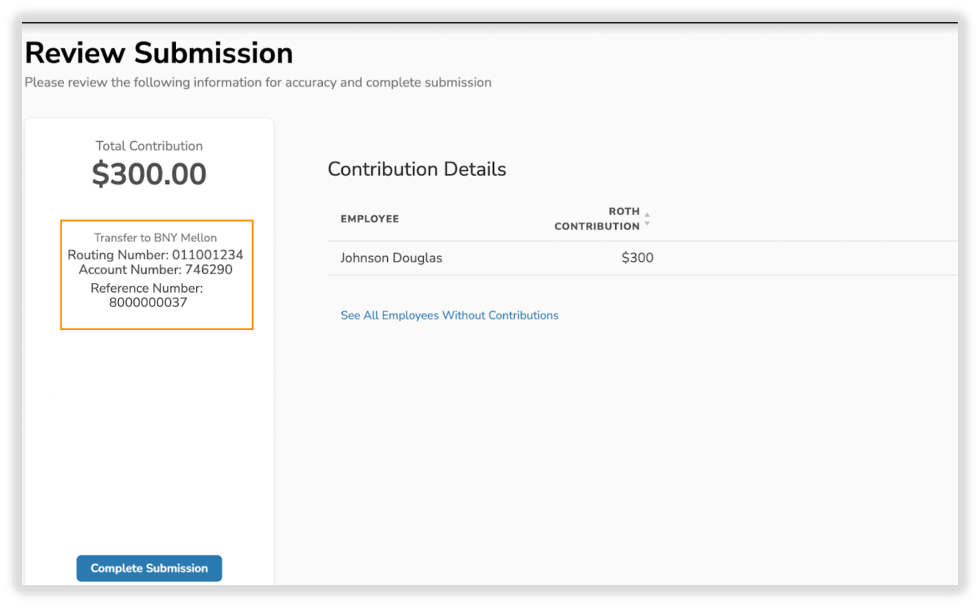The image size is (980, 608).
Task: Click the Complete Submission button
Action: [x=149, y=568]
